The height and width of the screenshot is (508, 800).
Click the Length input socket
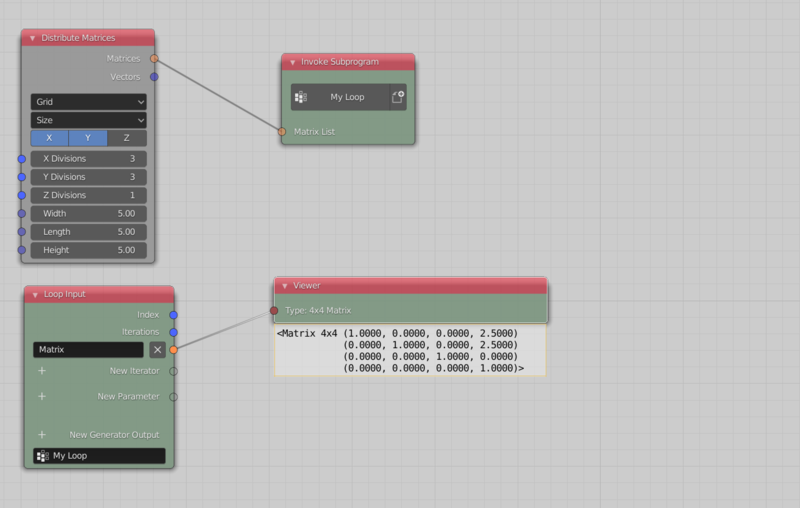[x=21, y=232]
